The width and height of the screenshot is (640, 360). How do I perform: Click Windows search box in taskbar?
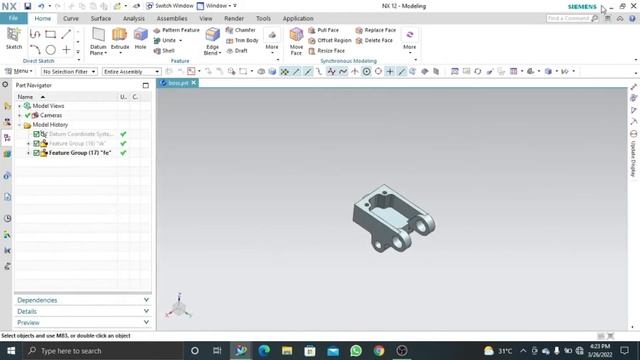(x=102, y=351)
